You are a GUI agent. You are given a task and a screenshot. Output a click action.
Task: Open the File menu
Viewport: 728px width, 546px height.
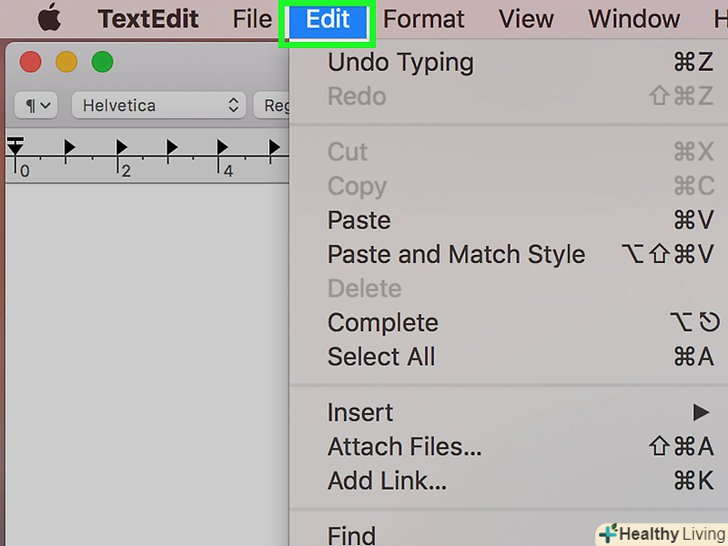[x=251, y=19]
